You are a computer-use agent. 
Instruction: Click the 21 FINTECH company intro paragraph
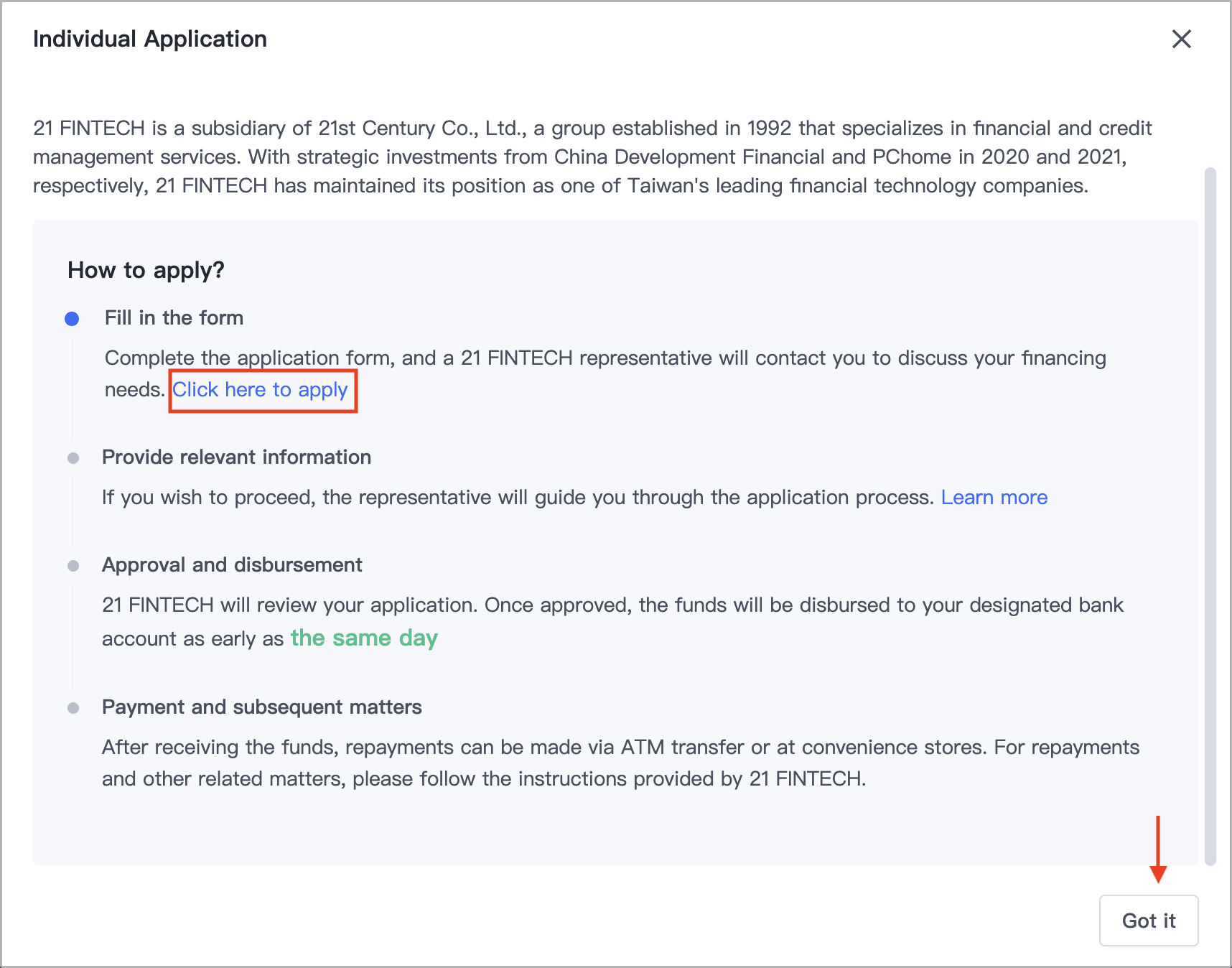coord(592,157)
